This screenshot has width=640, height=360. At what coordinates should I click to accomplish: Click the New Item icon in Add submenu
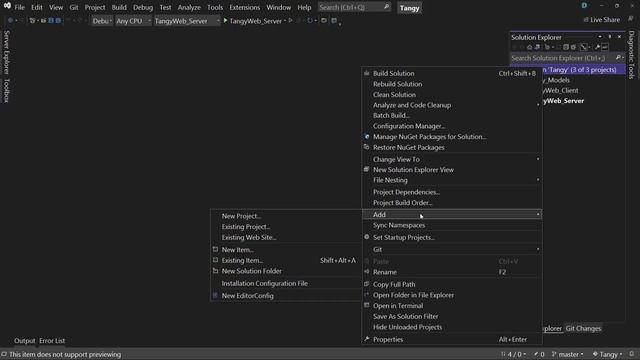tap(215, 249)
